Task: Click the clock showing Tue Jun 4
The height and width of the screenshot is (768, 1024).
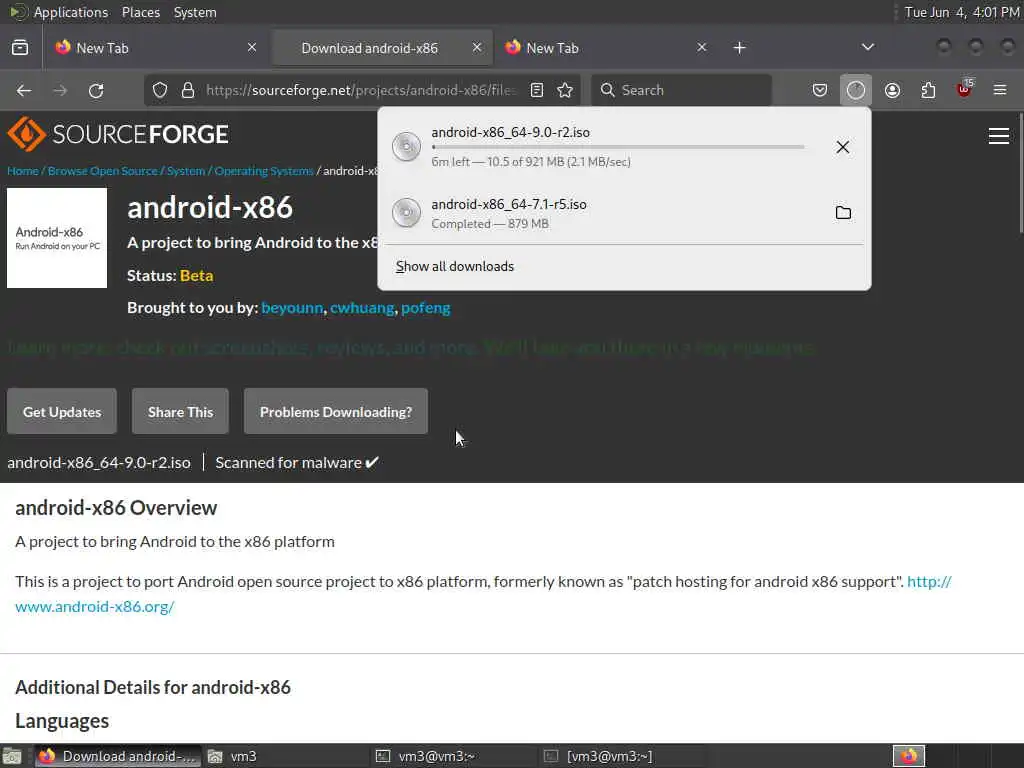Action: pyautogui.click(x=961, y=12)
